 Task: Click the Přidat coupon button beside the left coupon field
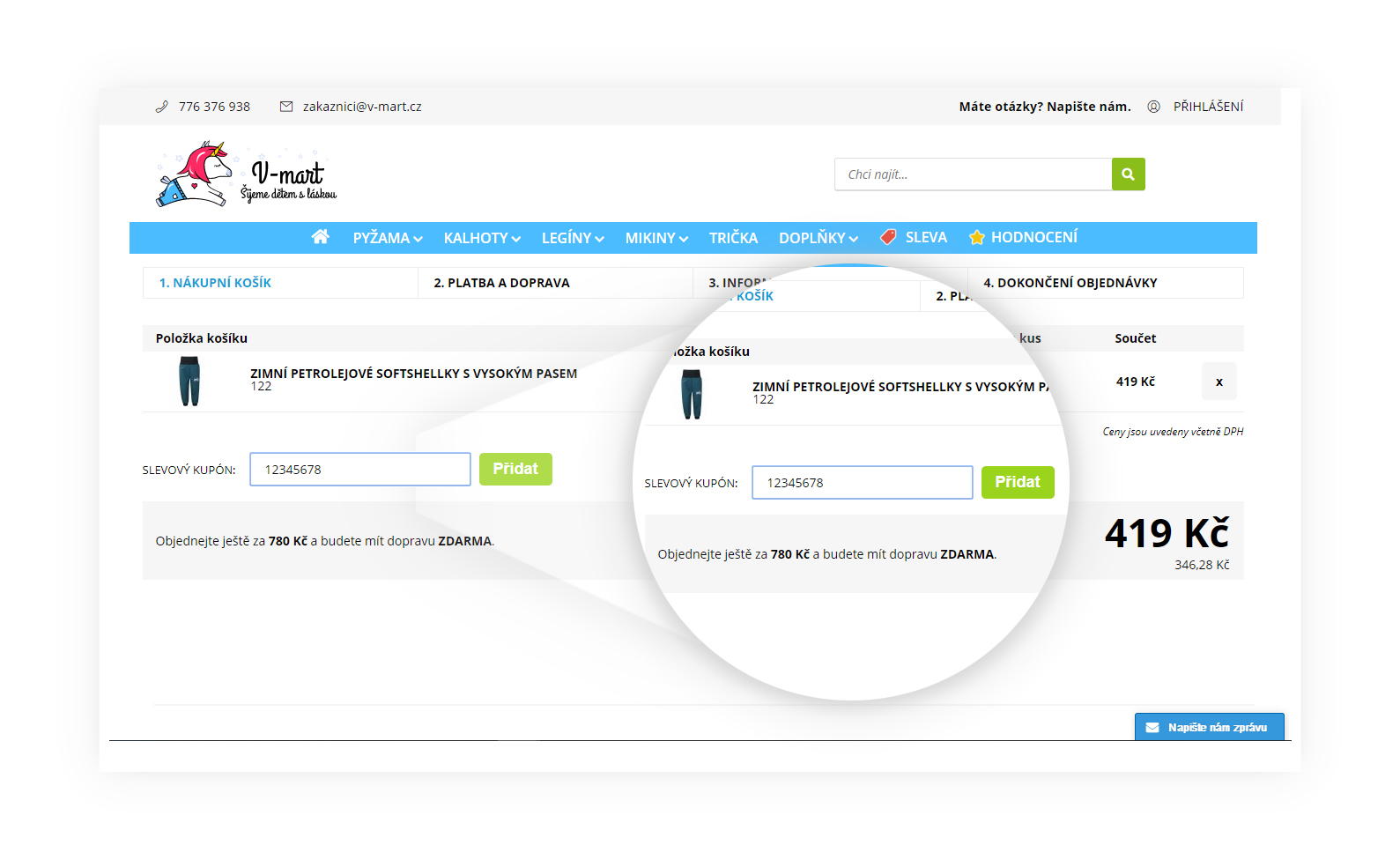click(515, 469)
